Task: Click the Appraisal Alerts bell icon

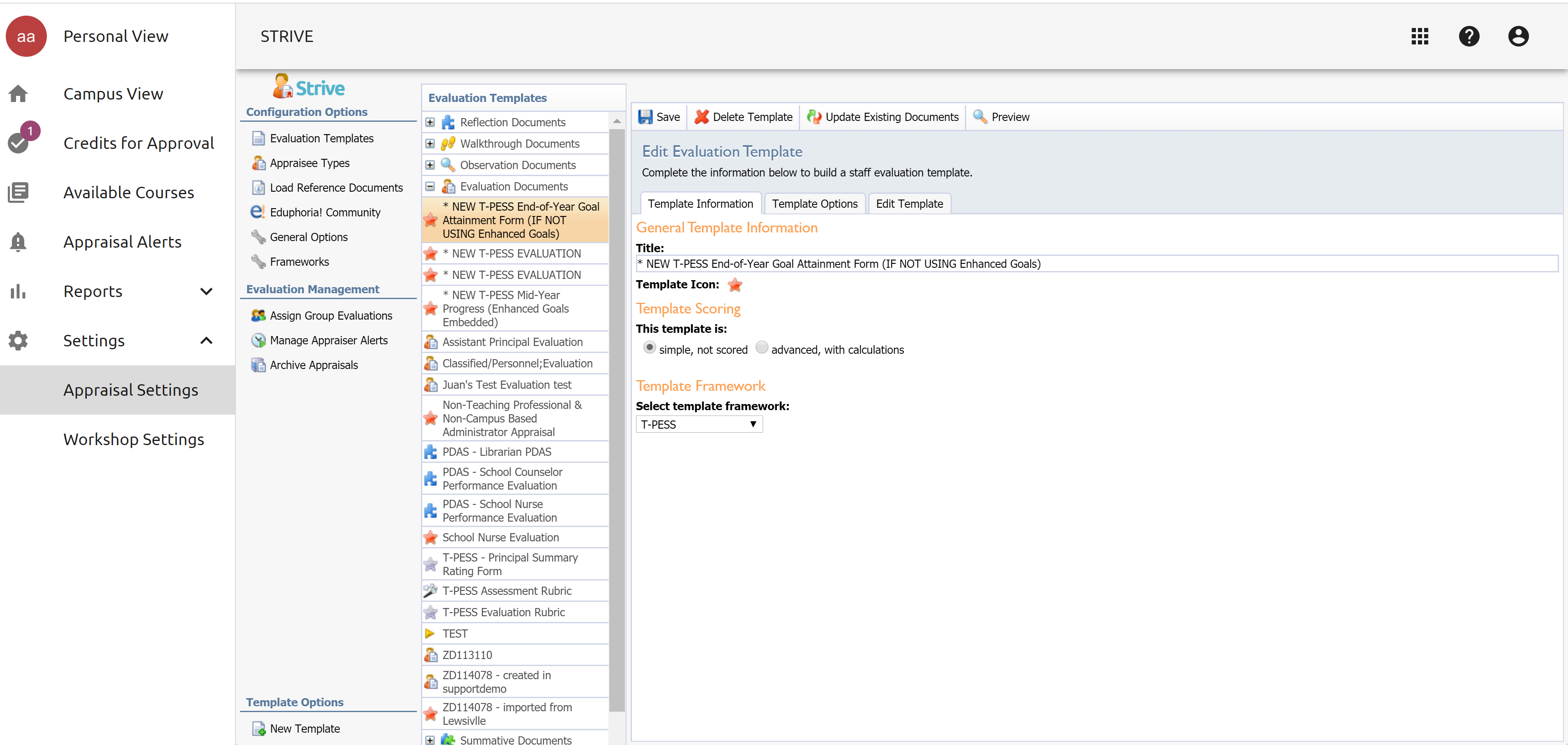Action: (x=18, y=242)
